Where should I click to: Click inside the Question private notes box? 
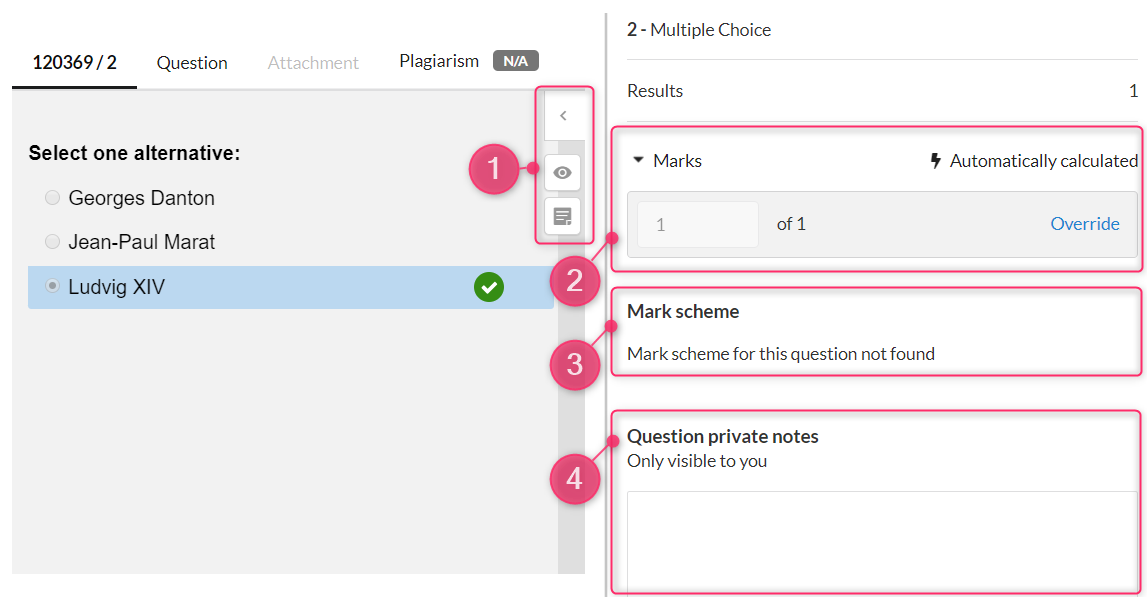click(x=882, y=541)
